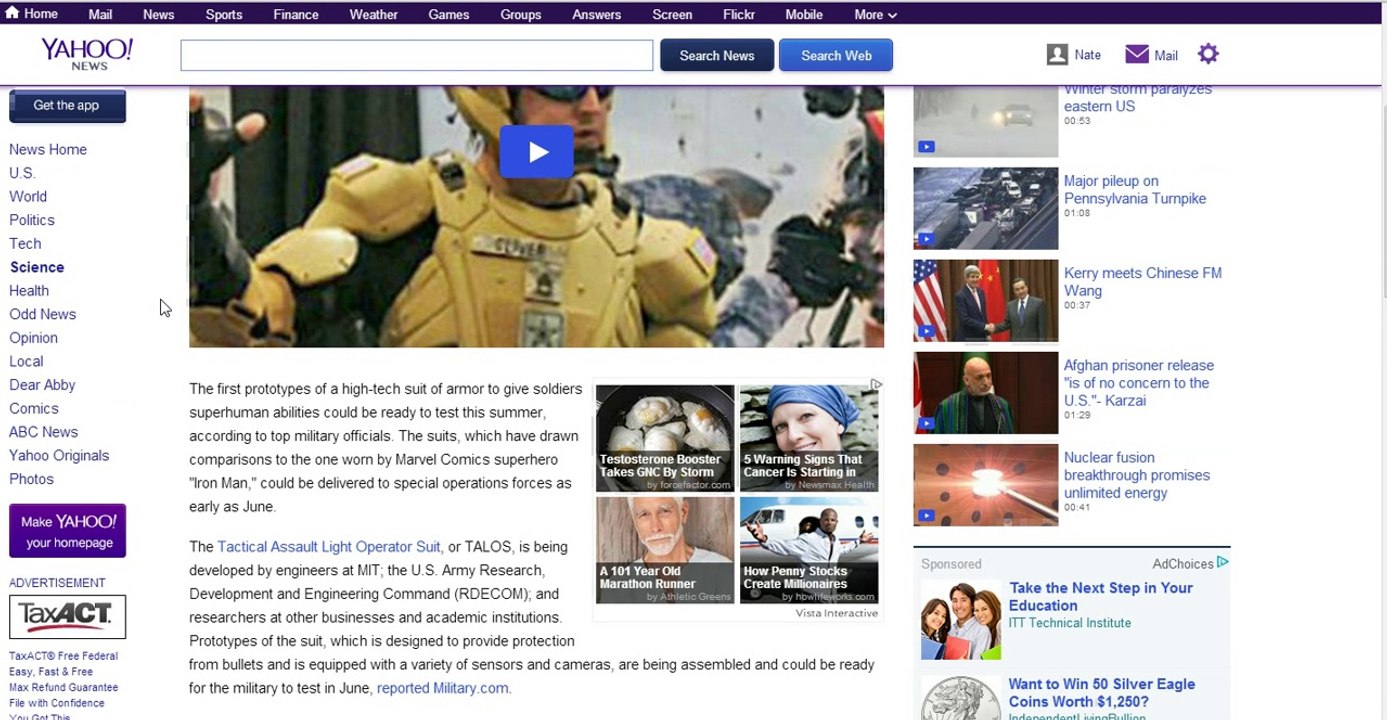Focus the search text field
Screen dimensions: 1387x720
pos(417,55)
